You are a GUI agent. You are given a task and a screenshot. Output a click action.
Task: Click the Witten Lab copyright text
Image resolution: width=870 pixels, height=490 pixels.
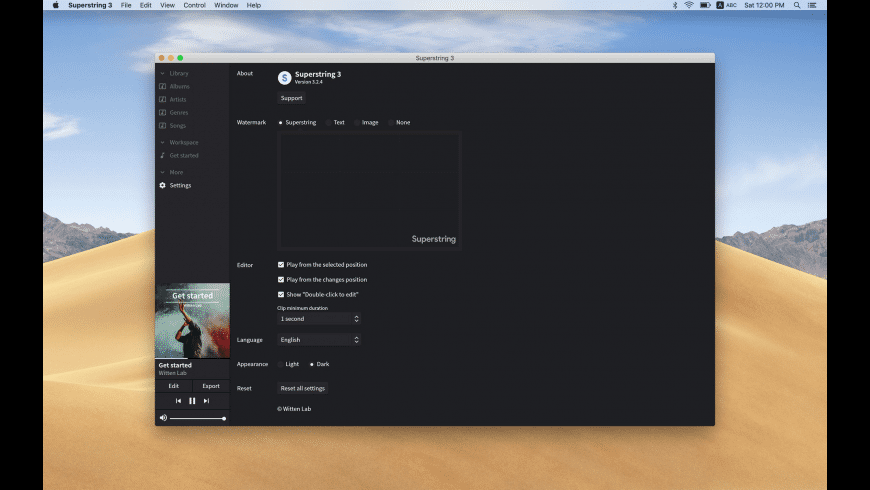(294, 409)
